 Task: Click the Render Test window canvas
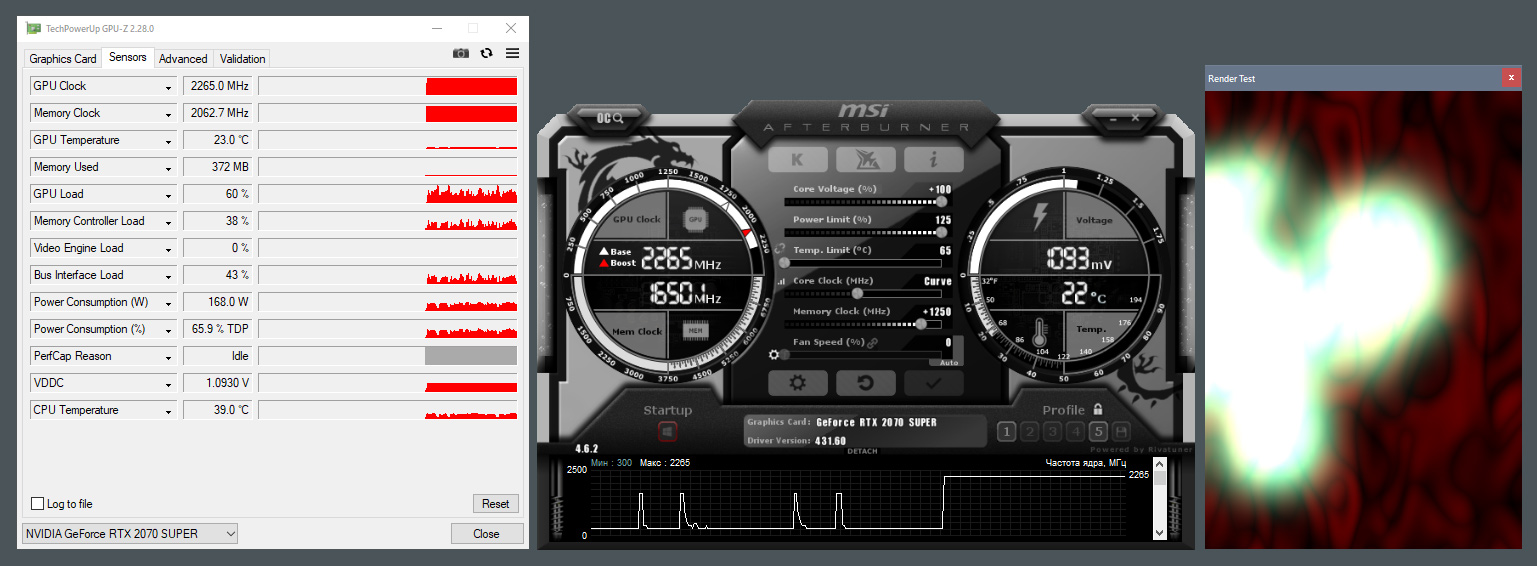pyautogui.click(x=1363, y=320)
